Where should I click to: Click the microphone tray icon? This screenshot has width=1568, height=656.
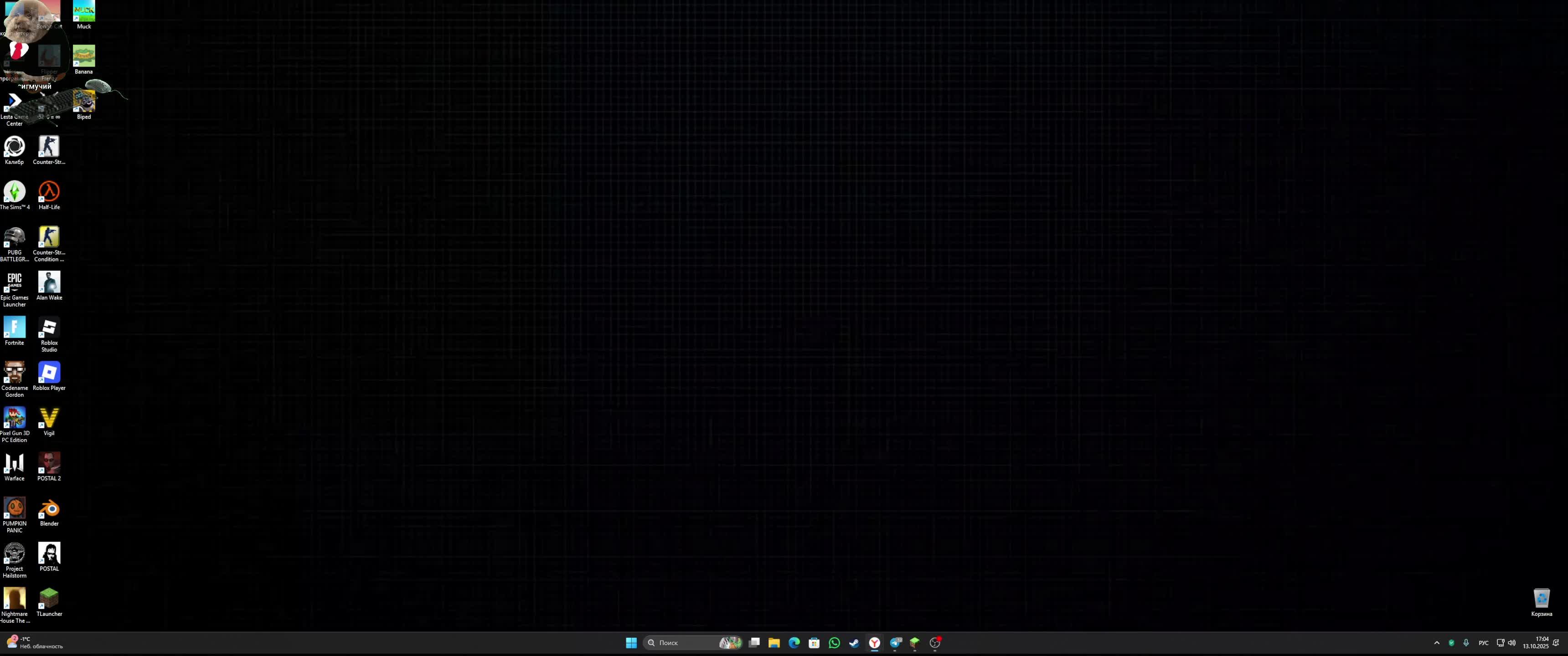click(x=1466, y=643)
